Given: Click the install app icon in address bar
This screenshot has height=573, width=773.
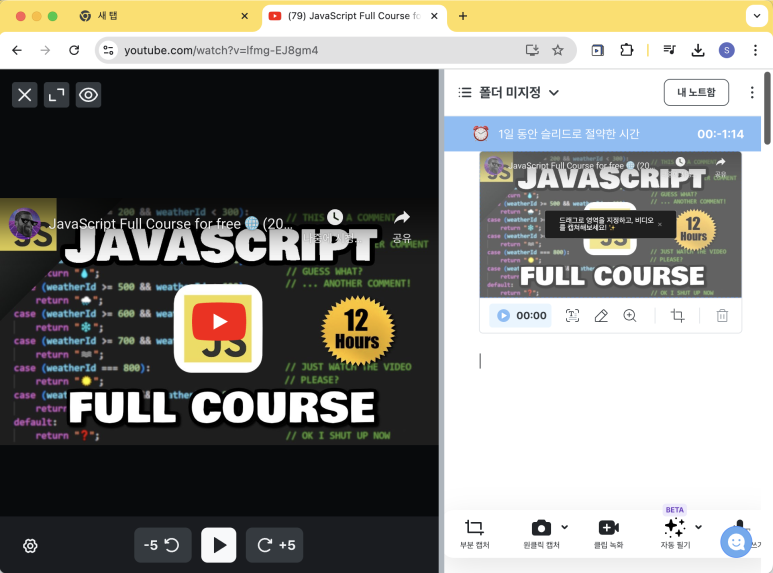Looking at the screenshot, I should point(532,50).
